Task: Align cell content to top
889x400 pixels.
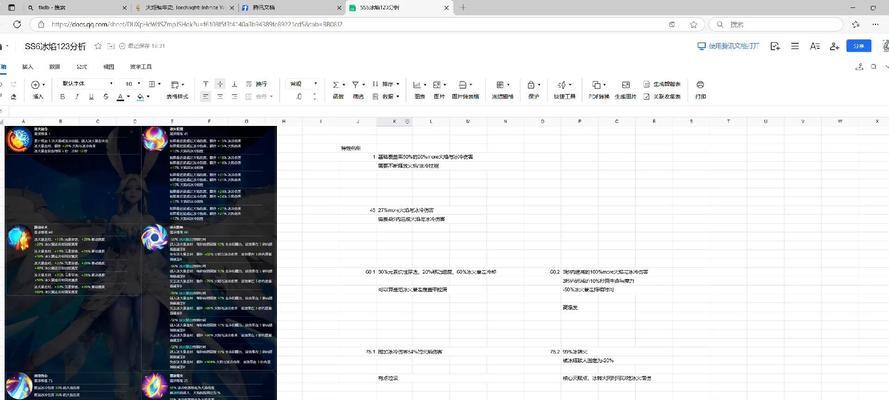Action: (x=205, y=84)
